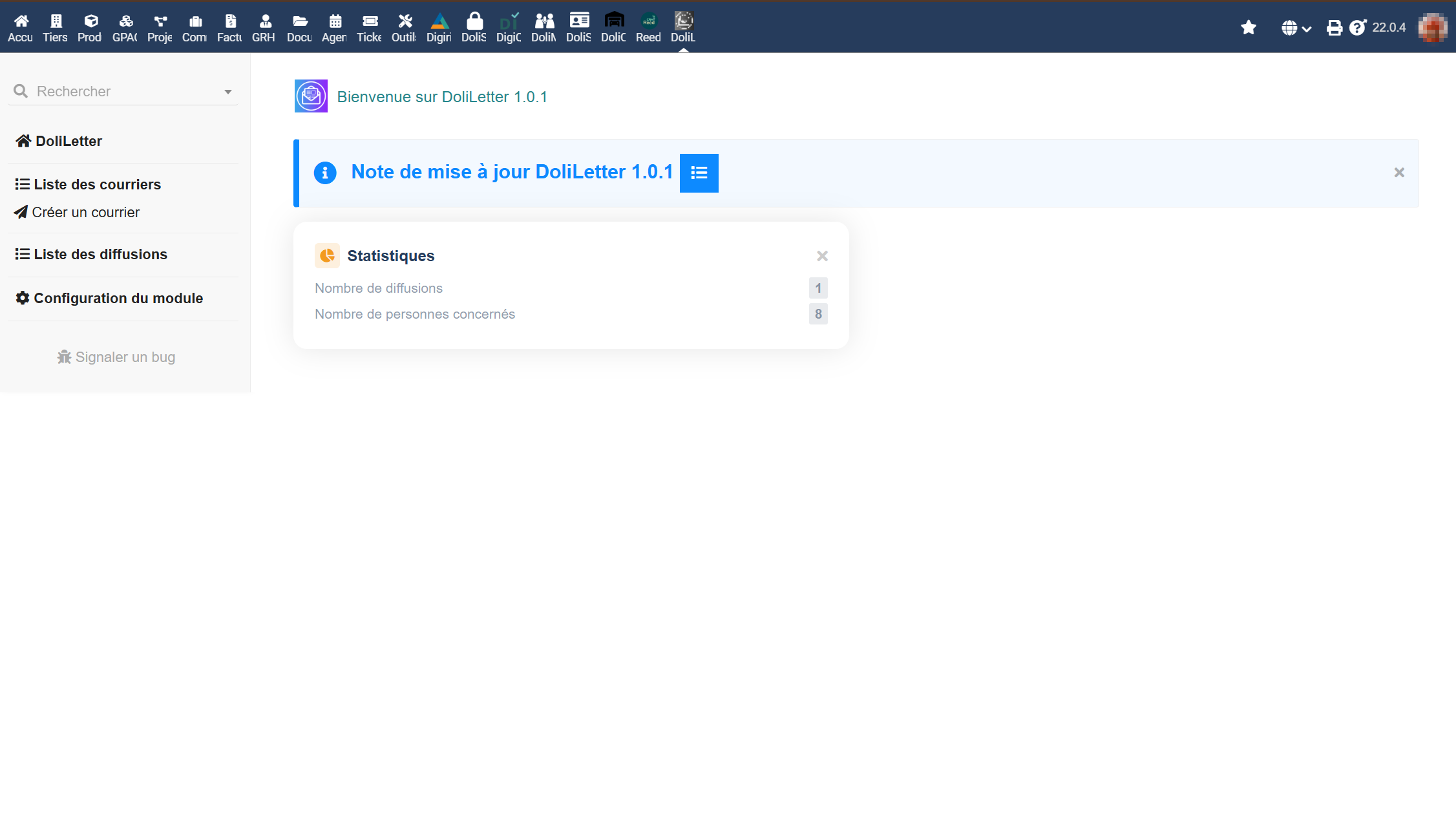Open the user avatar menu
Screen dimensions: 1456x817
coord(1432,28)
